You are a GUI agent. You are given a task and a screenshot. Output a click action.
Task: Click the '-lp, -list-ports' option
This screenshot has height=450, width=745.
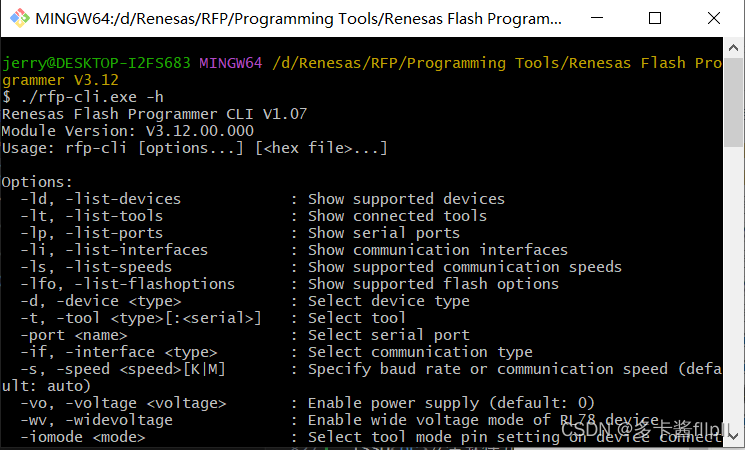pyautogui.click(x=92, y=233)
